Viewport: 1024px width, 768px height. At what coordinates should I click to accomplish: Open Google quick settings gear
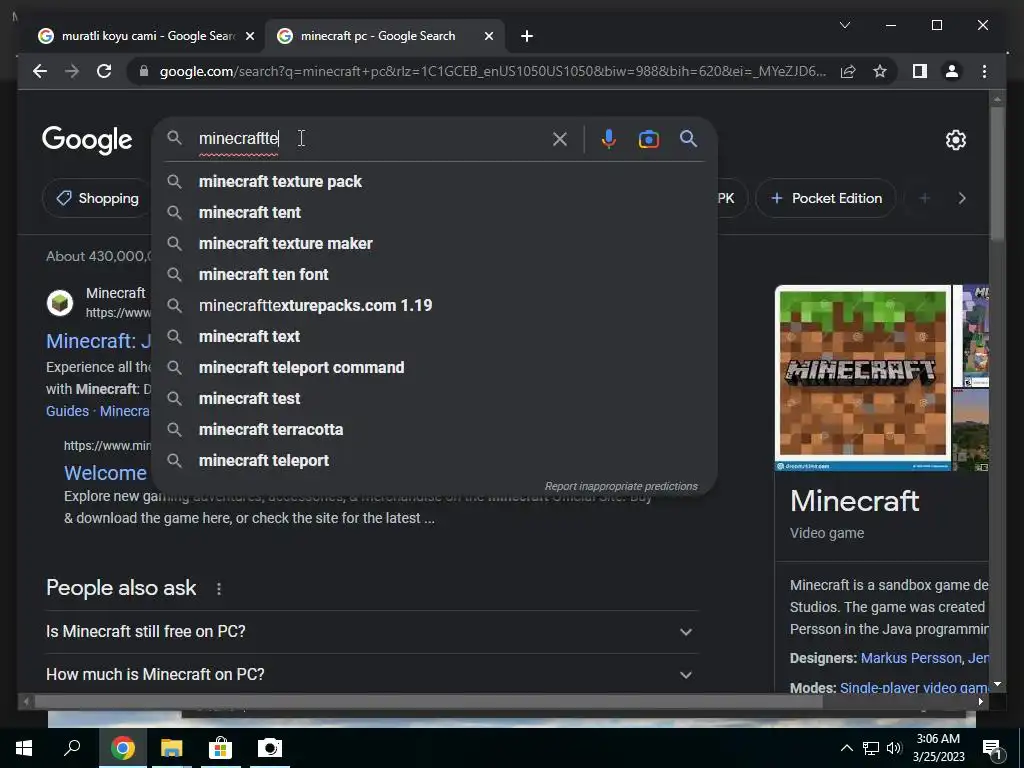(955, 140)
